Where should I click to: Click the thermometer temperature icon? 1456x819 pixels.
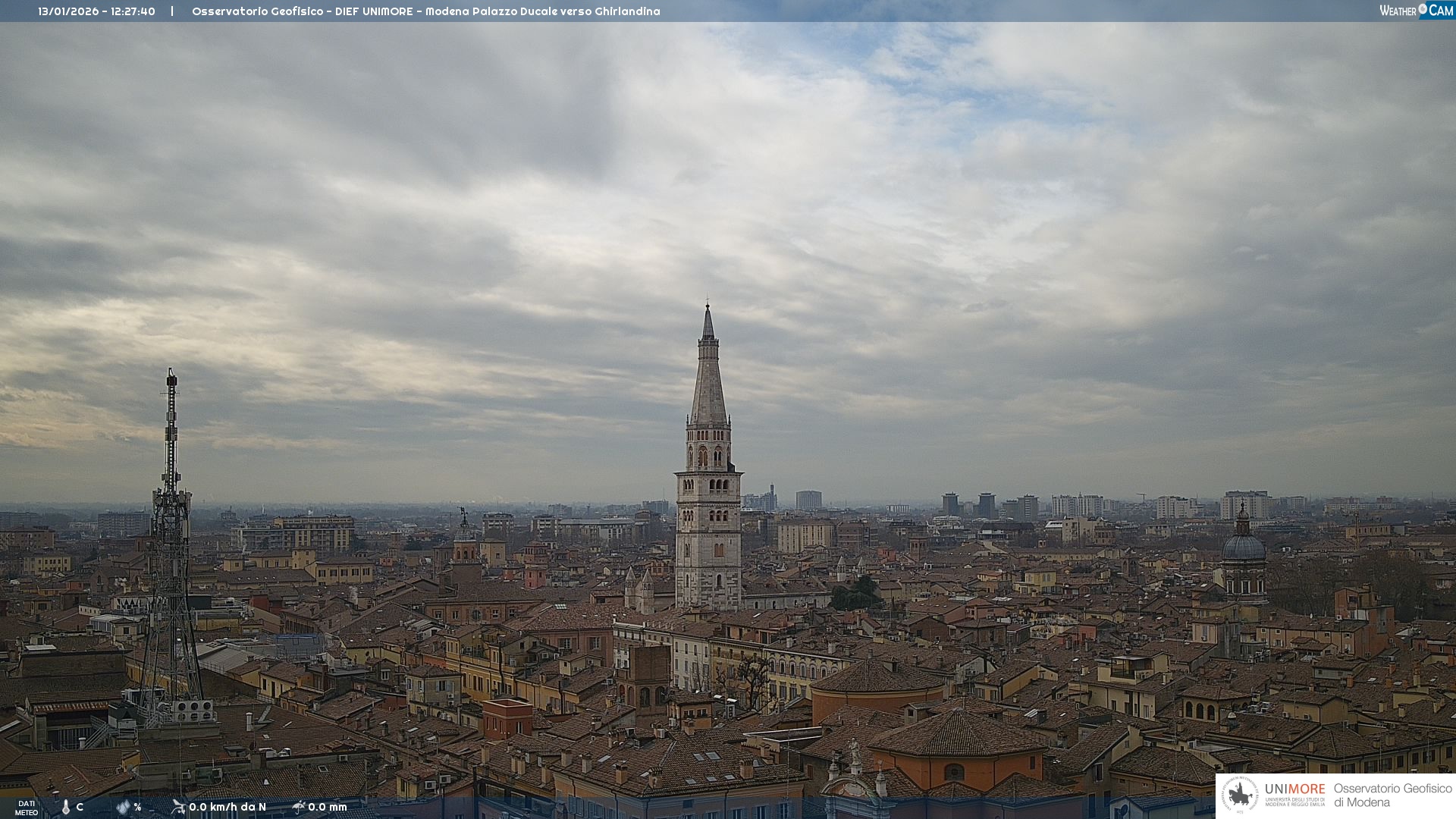click(66, 808)
